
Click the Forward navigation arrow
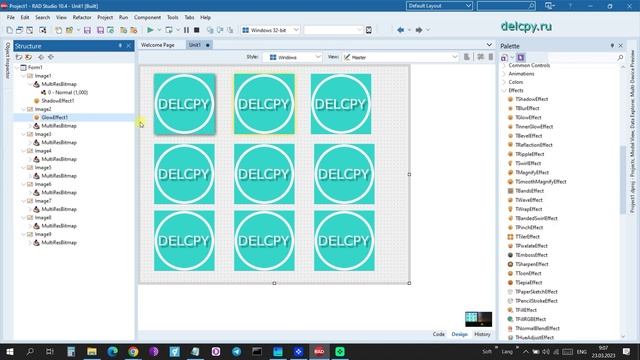pyautogui.click(x=419, y=30)
